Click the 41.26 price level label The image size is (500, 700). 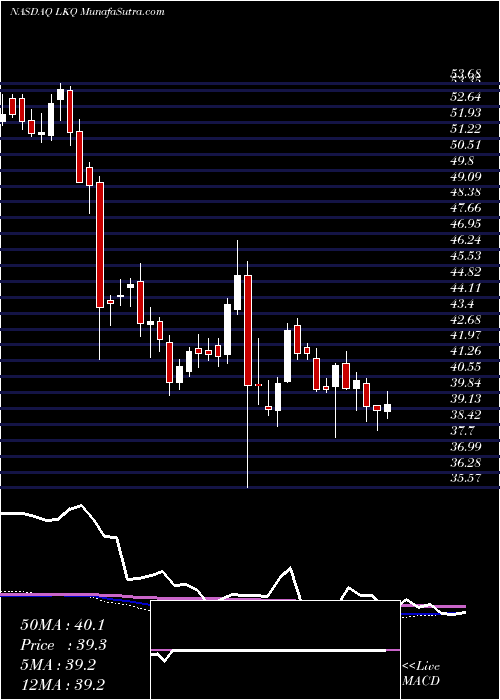pyautogui.click(x=466, y=351)
